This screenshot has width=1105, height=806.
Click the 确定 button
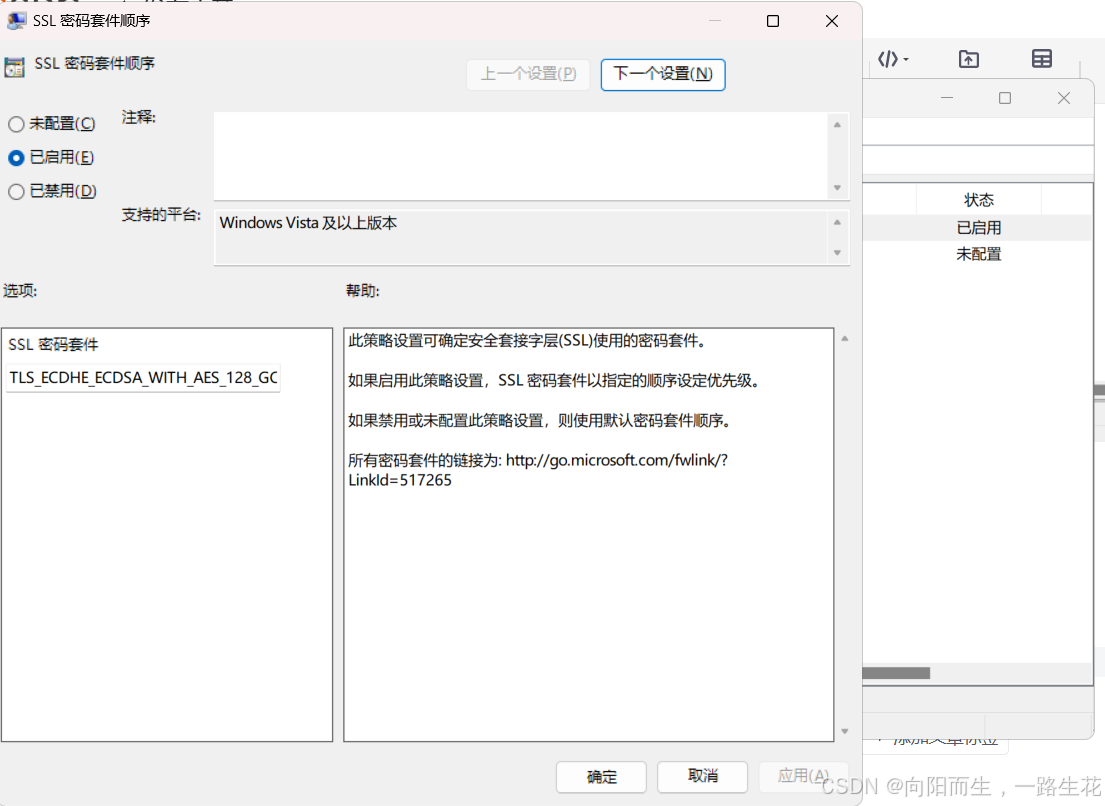(x=601, y=776)
